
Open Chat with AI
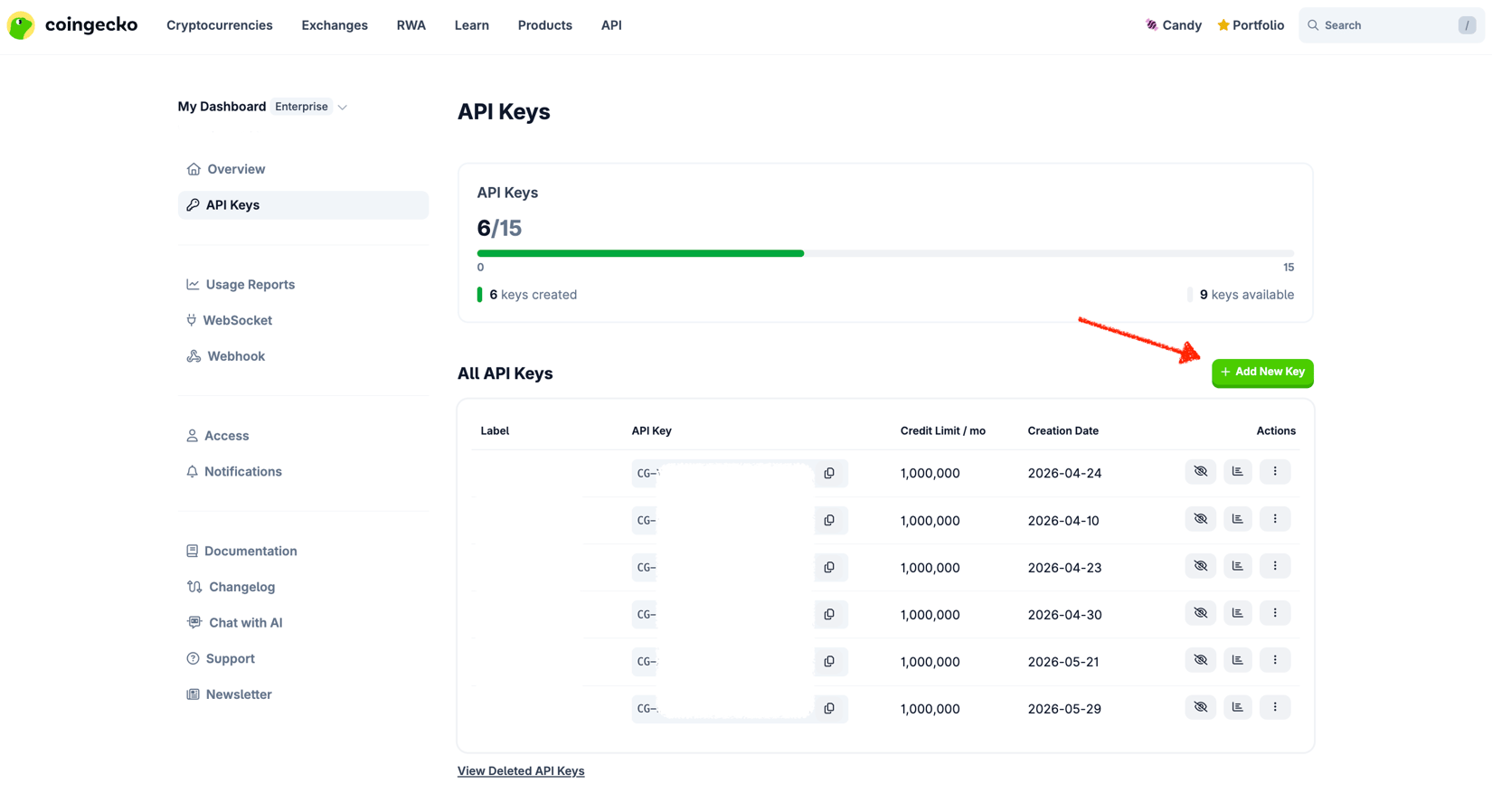pyautogui.click(x=234, y=623)
